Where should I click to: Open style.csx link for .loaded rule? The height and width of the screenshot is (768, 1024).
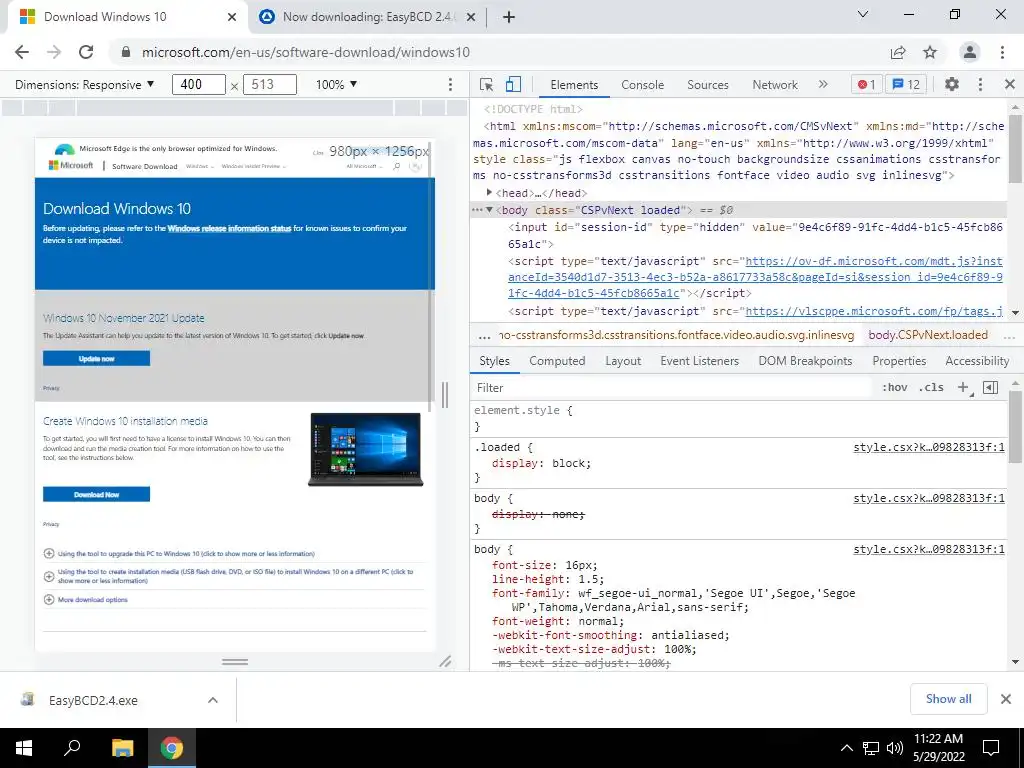point(929,447)
